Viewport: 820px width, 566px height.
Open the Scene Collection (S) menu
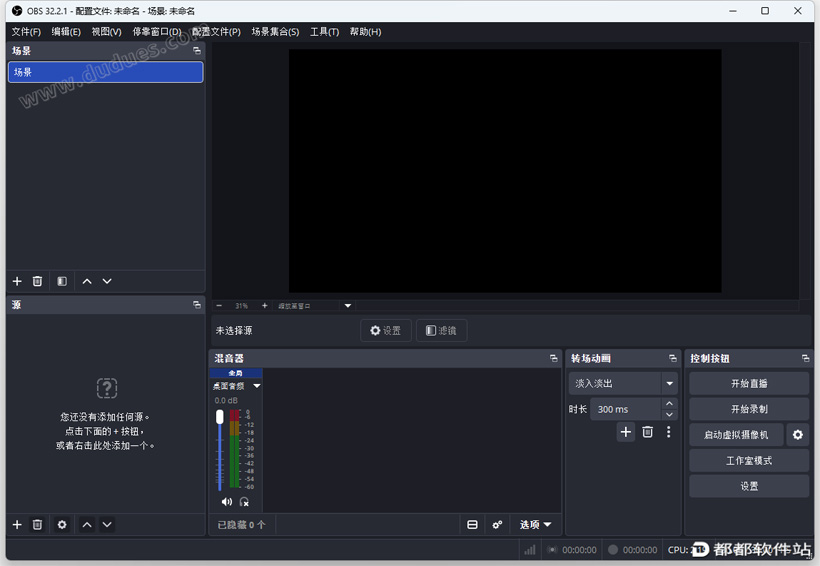tap(275, 32)
